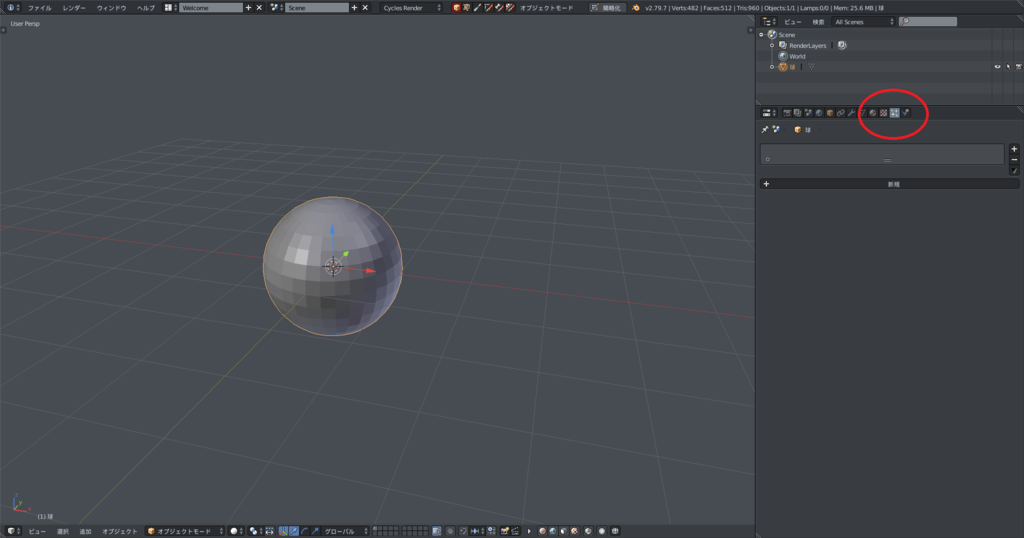The height and width of the screenshot is (538, 1024).
Task: Toggle the 3D manipulator widget button
Action: 283,531
